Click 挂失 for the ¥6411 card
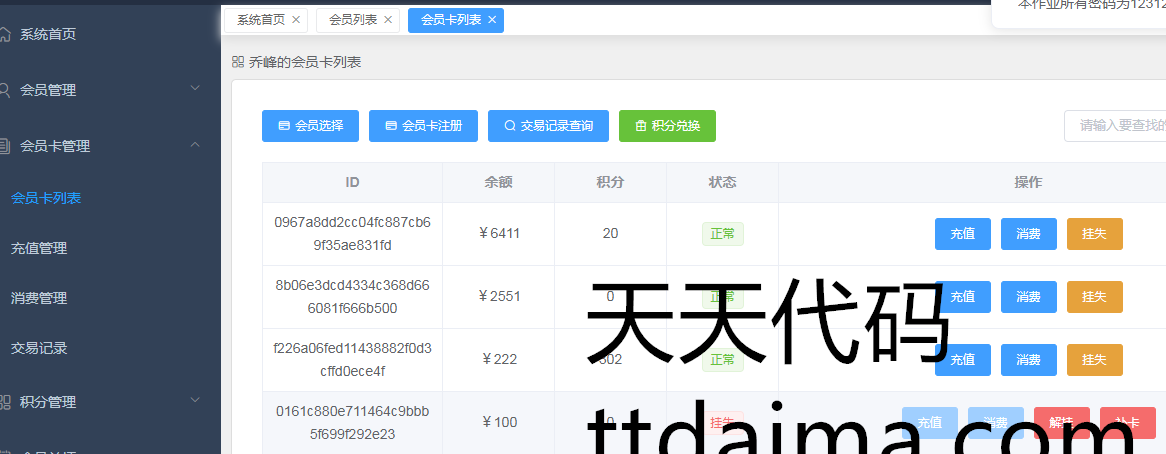Screen dimensions: 1166x454 (x=1094, y=234)
